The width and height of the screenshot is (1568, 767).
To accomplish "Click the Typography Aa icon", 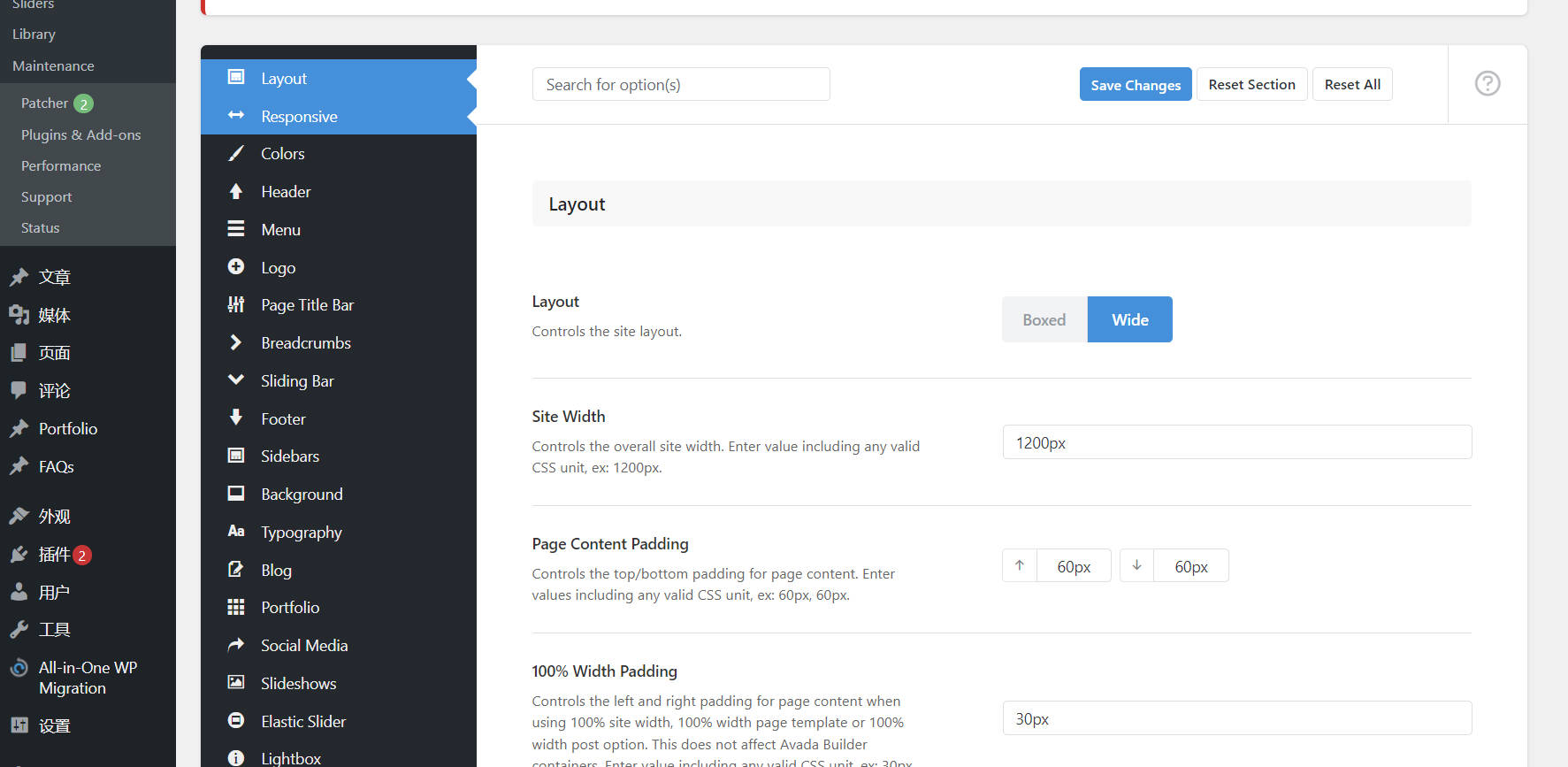I will tap(236, 531).
